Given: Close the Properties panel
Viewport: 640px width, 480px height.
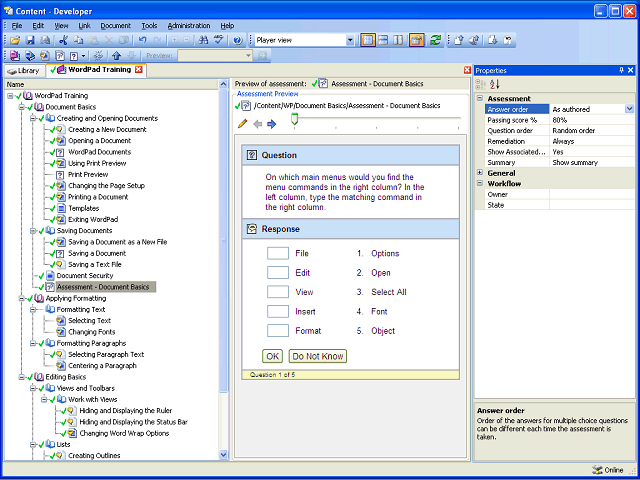Looking at the screenshot, I should click(630, 70).
